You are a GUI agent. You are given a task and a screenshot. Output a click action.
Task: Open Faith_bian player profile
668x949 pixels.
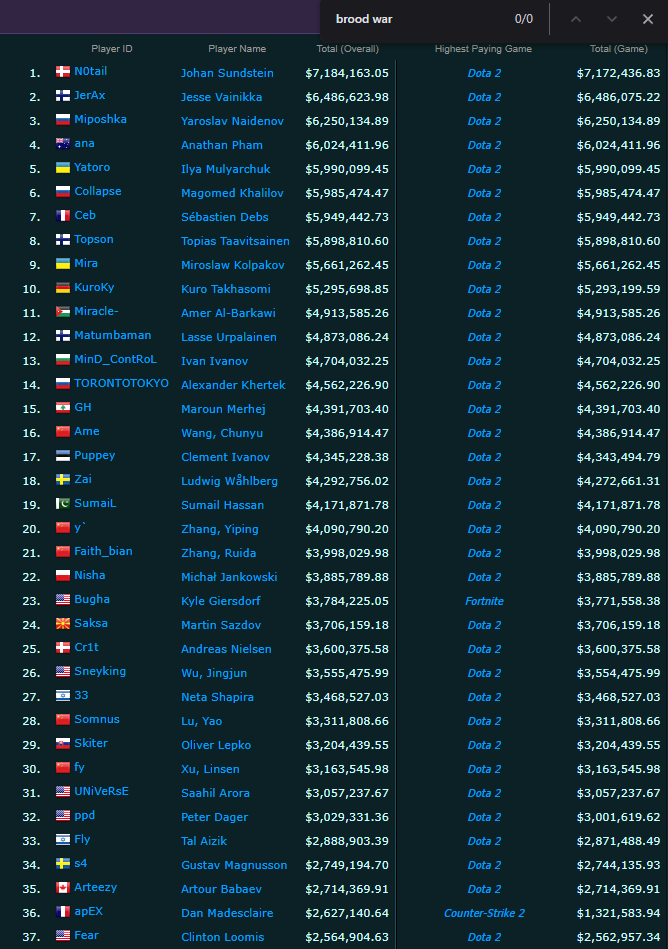pos(103,551)
